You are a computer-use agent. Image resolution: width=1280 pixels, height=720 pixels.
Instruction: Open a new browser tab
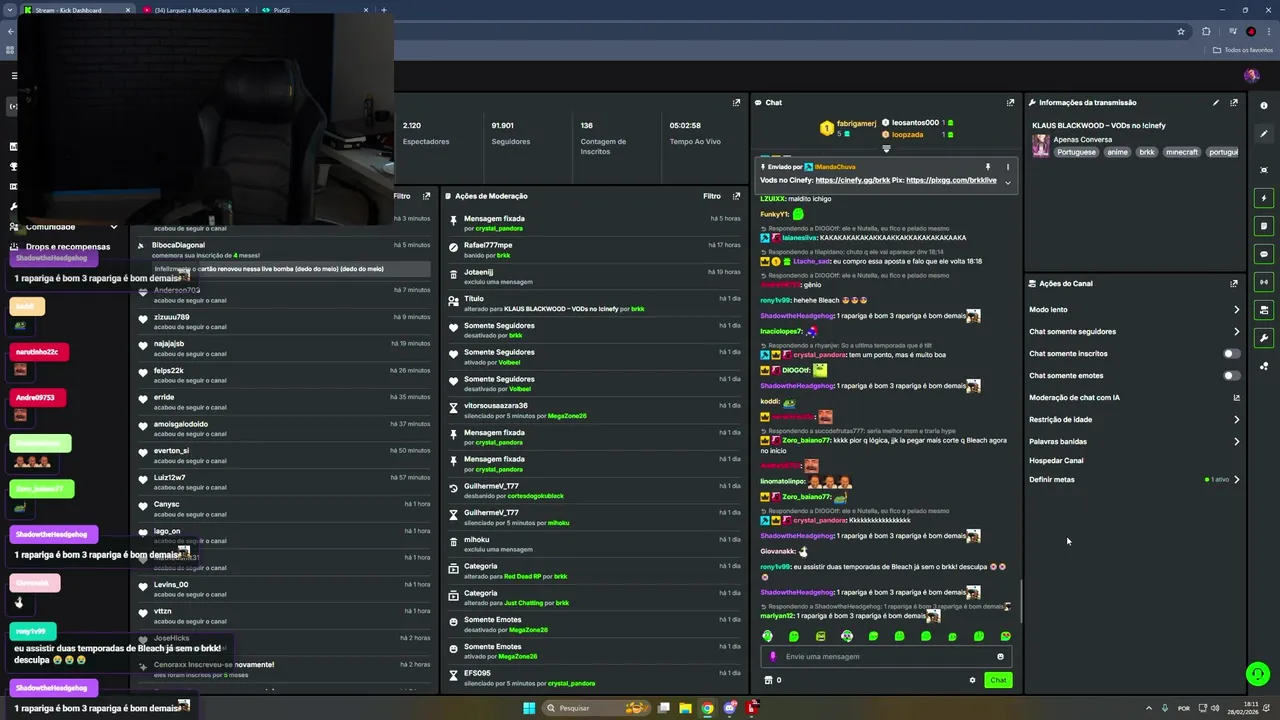click(384, 10)
